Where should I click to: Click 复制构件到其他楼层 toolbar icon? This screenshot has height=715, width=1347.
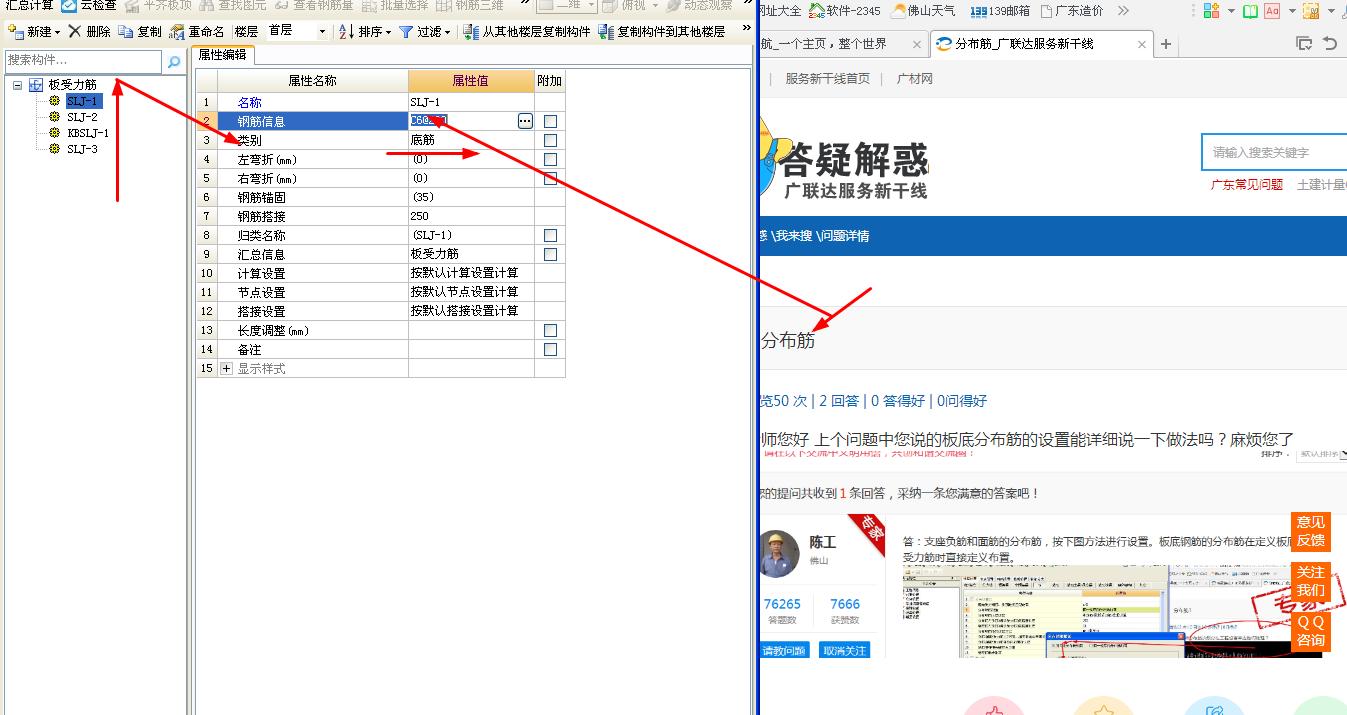pos(606,32)
